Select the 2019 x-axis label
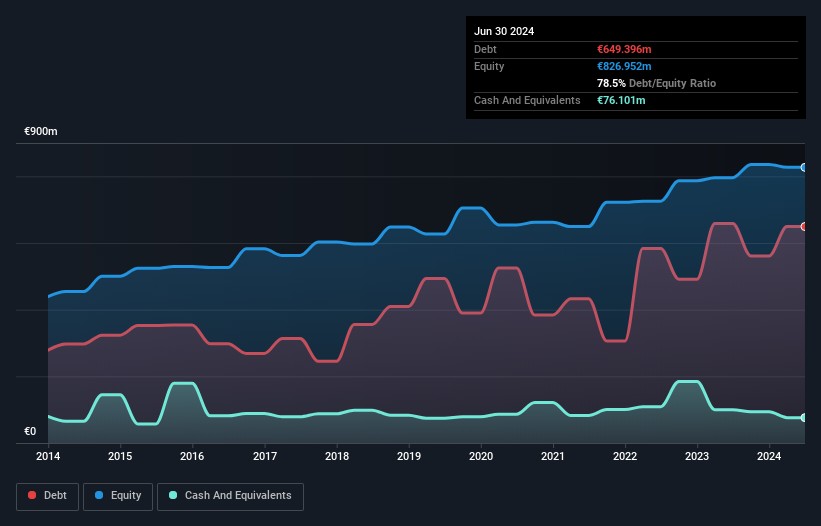 click(x=409, y=456)
